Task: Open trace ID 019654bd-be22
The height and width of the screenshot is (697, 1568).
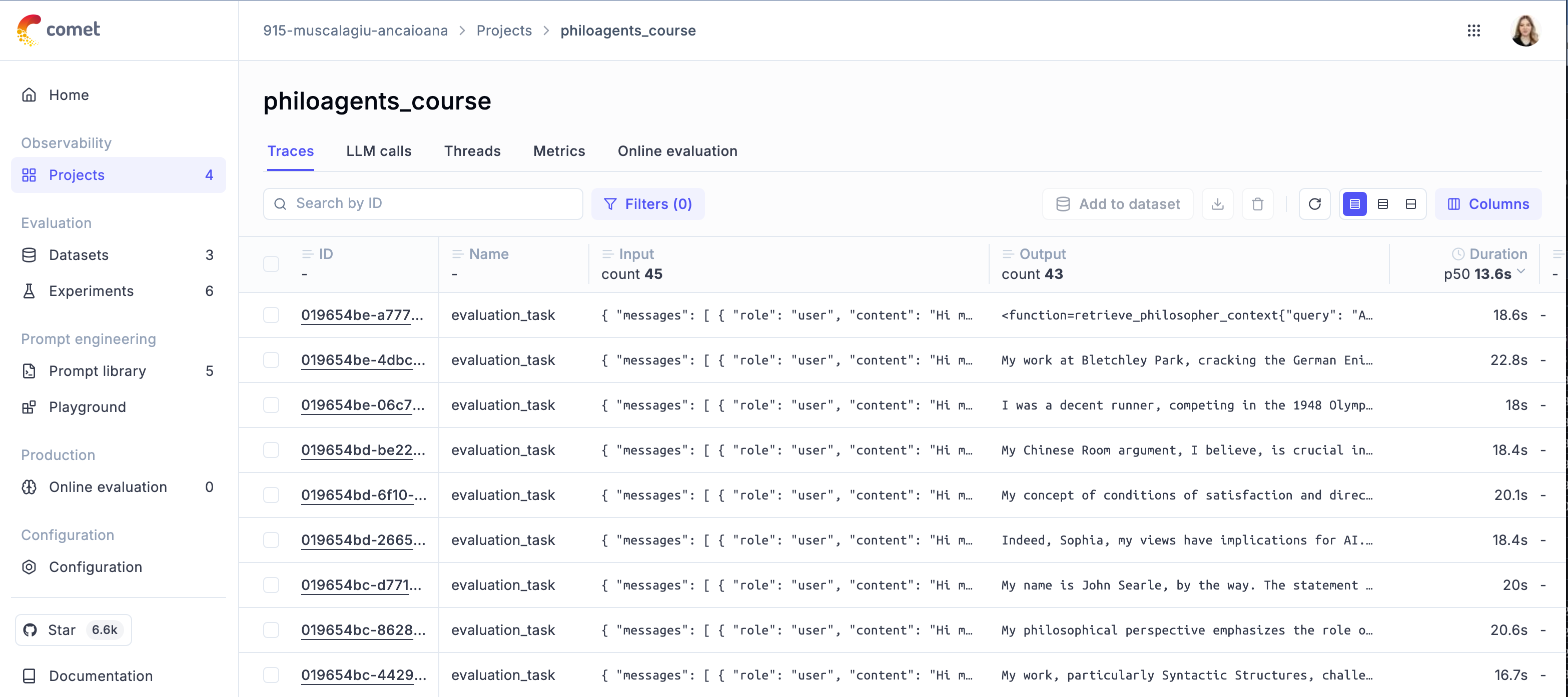Action: pyautogui.click(x=363, y=450)
